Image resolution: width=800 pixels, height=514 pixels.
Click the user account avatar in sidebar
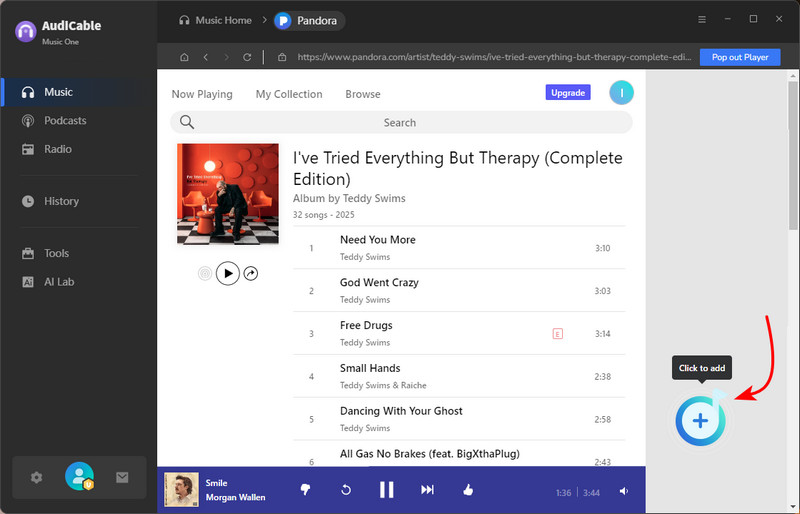click(x=80, y=476)
